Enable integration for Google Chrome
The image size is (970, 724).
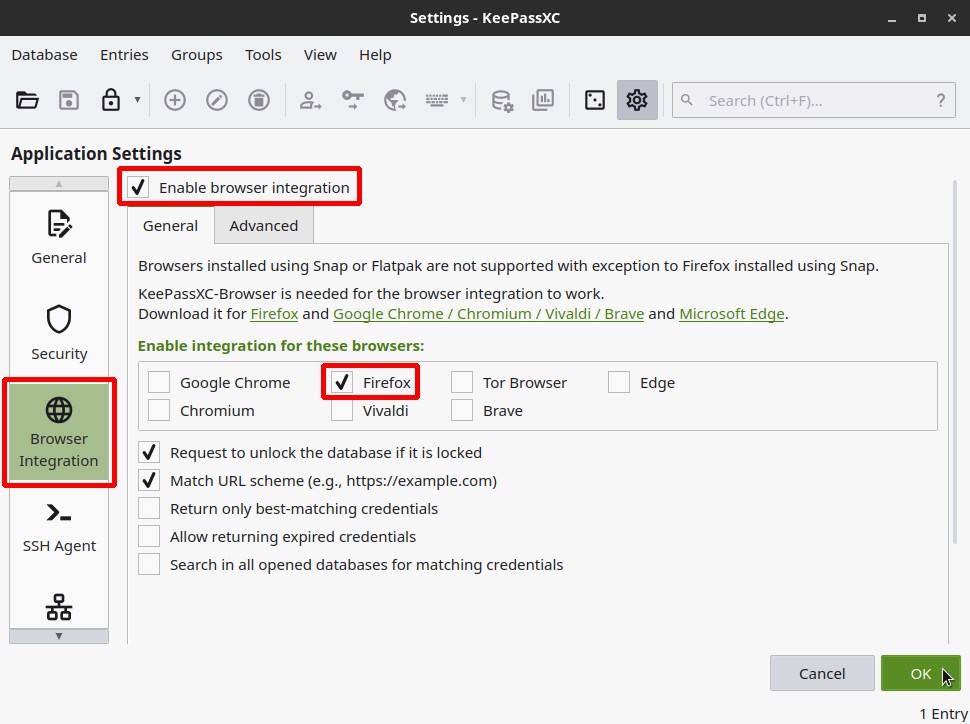click(159, 382)
